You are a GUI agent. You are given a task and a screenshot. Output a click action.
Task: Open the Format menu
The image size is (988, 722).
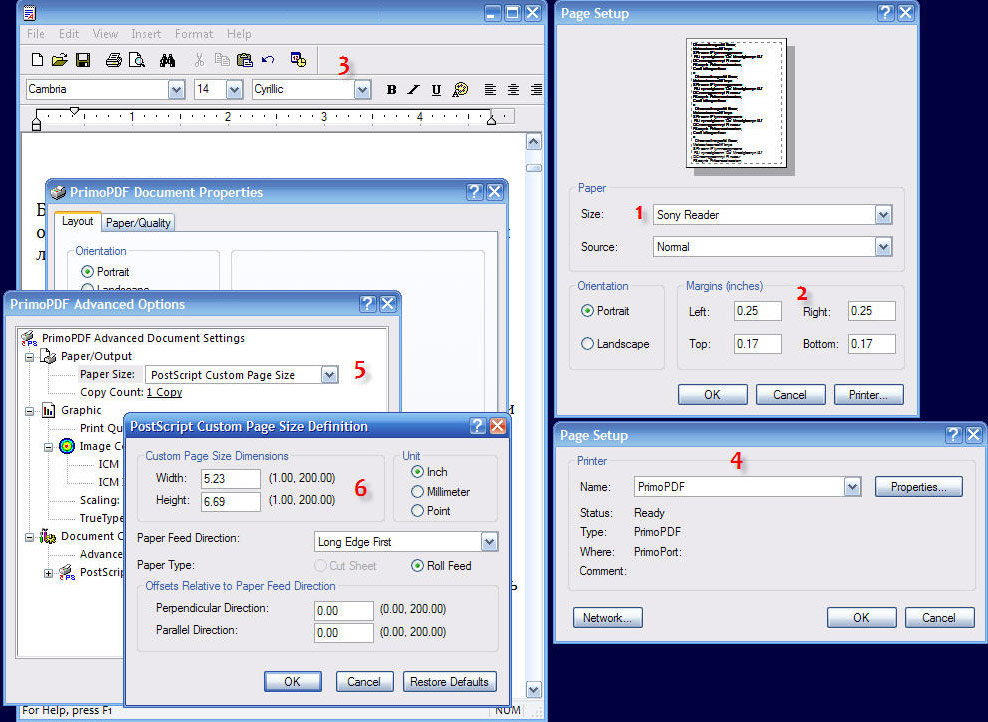[194, 34]
